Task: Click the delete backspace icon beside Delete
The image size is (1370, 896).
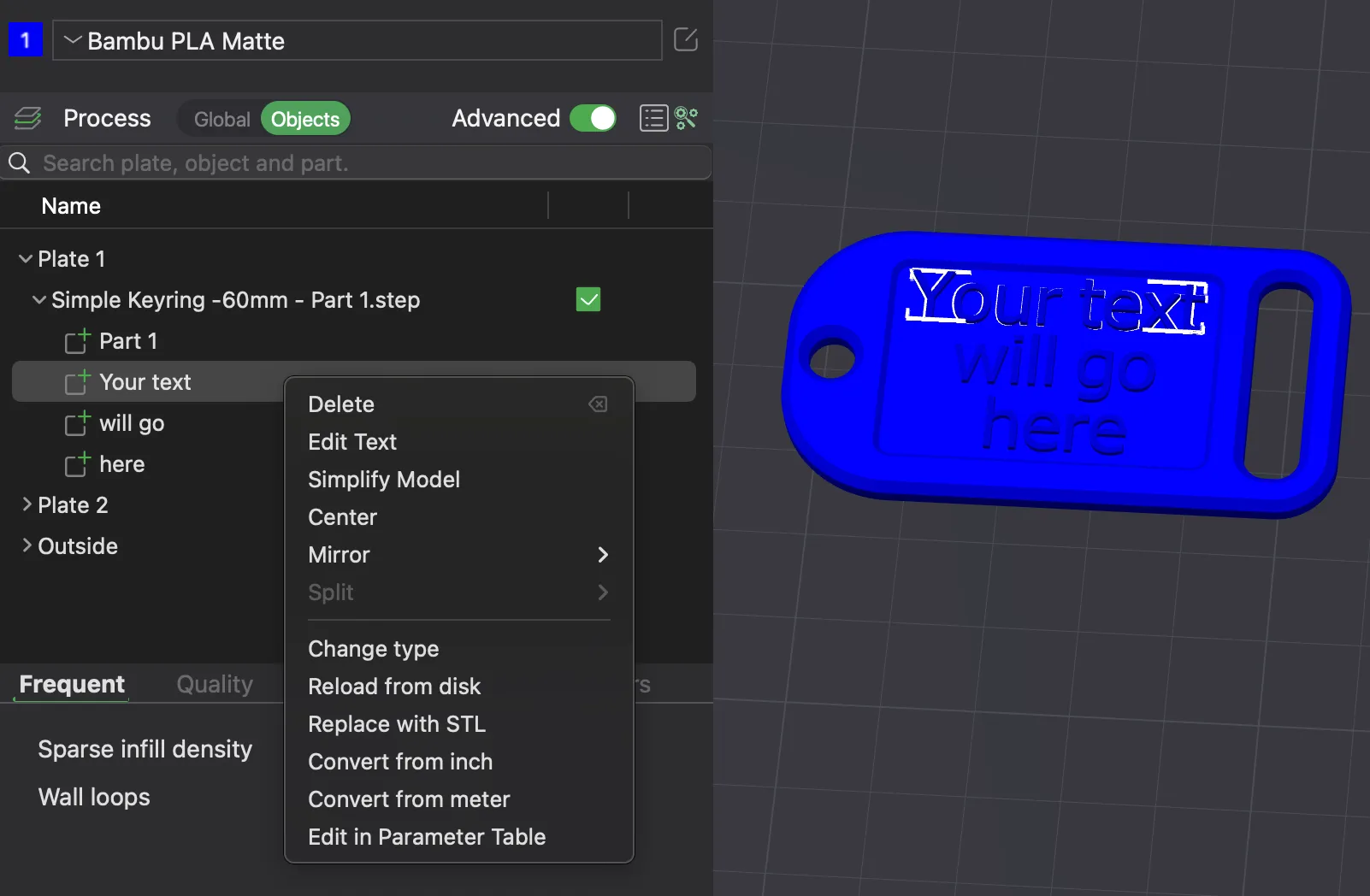Action: pos(599,404)
